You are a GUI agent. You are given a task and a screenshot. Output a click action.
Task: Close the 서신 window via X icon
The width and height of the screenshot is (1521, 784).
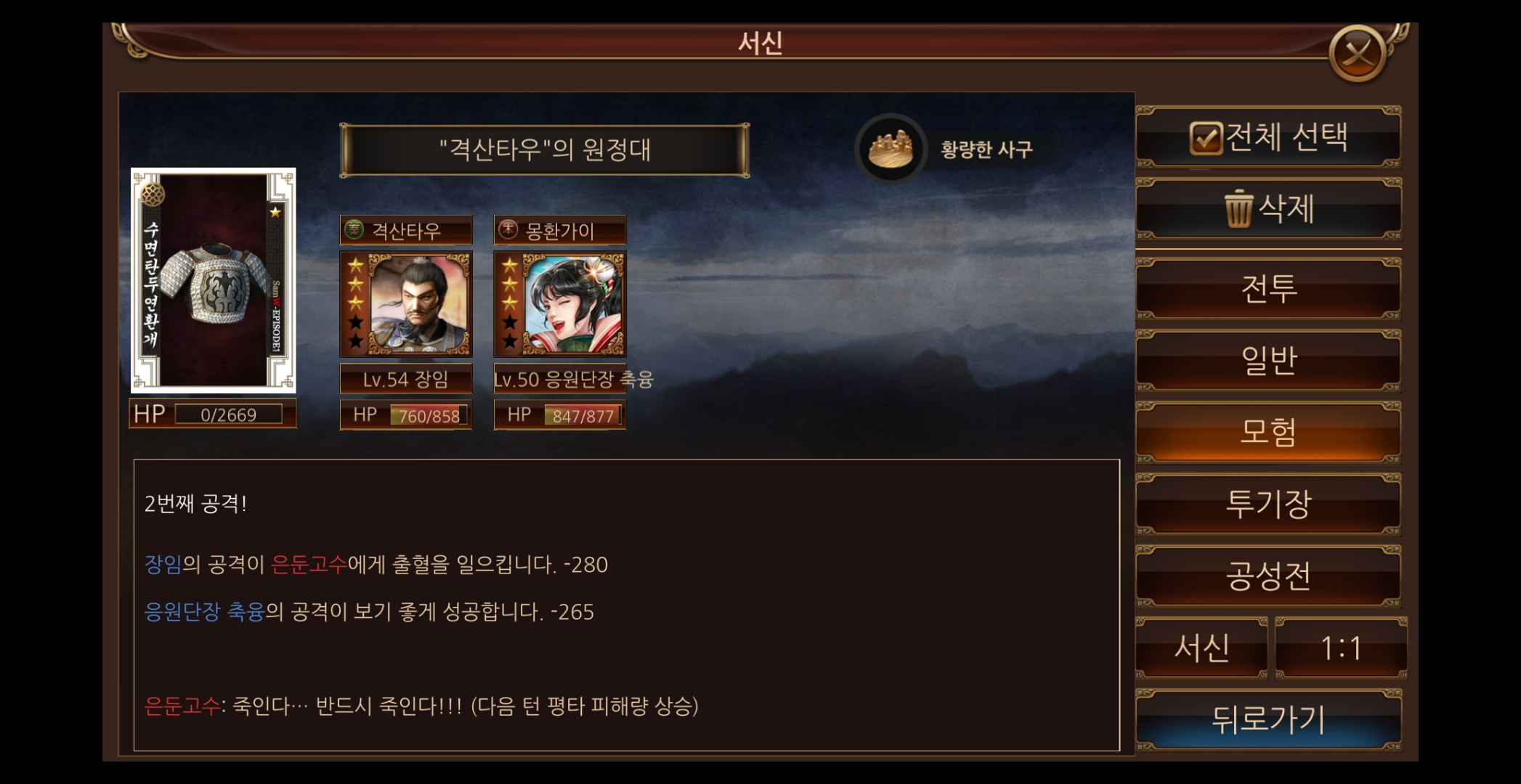tap(1358, 53)
